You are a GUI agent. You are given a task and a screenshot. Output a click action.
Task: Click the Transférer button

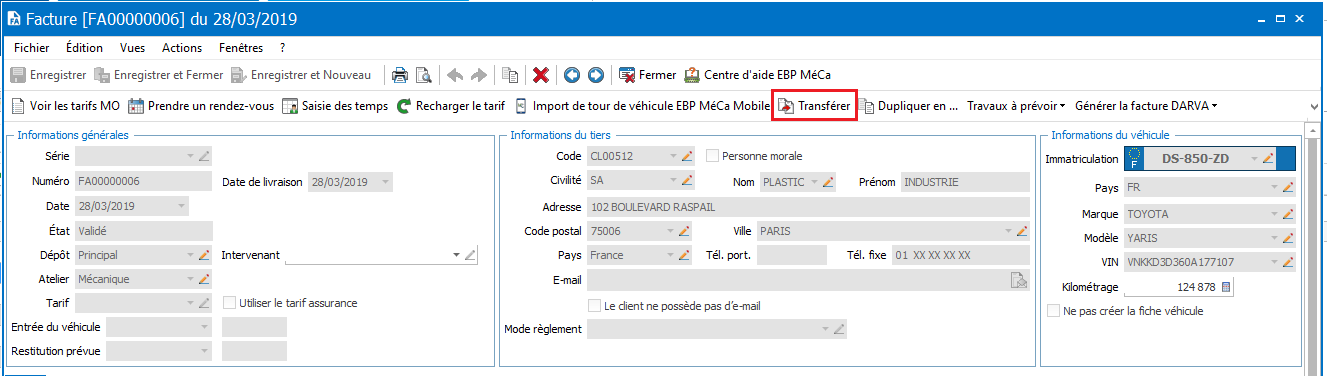click(815, 105)
